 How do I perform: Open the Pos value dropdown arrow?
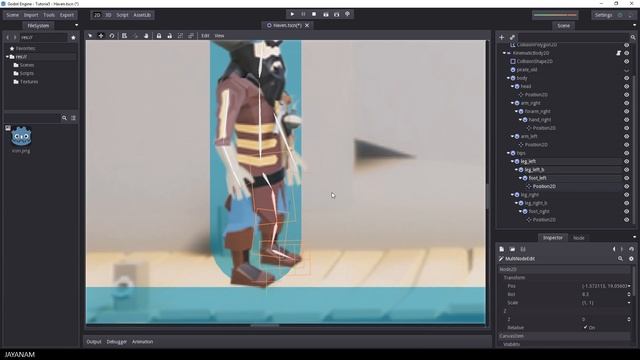(629, 286)
